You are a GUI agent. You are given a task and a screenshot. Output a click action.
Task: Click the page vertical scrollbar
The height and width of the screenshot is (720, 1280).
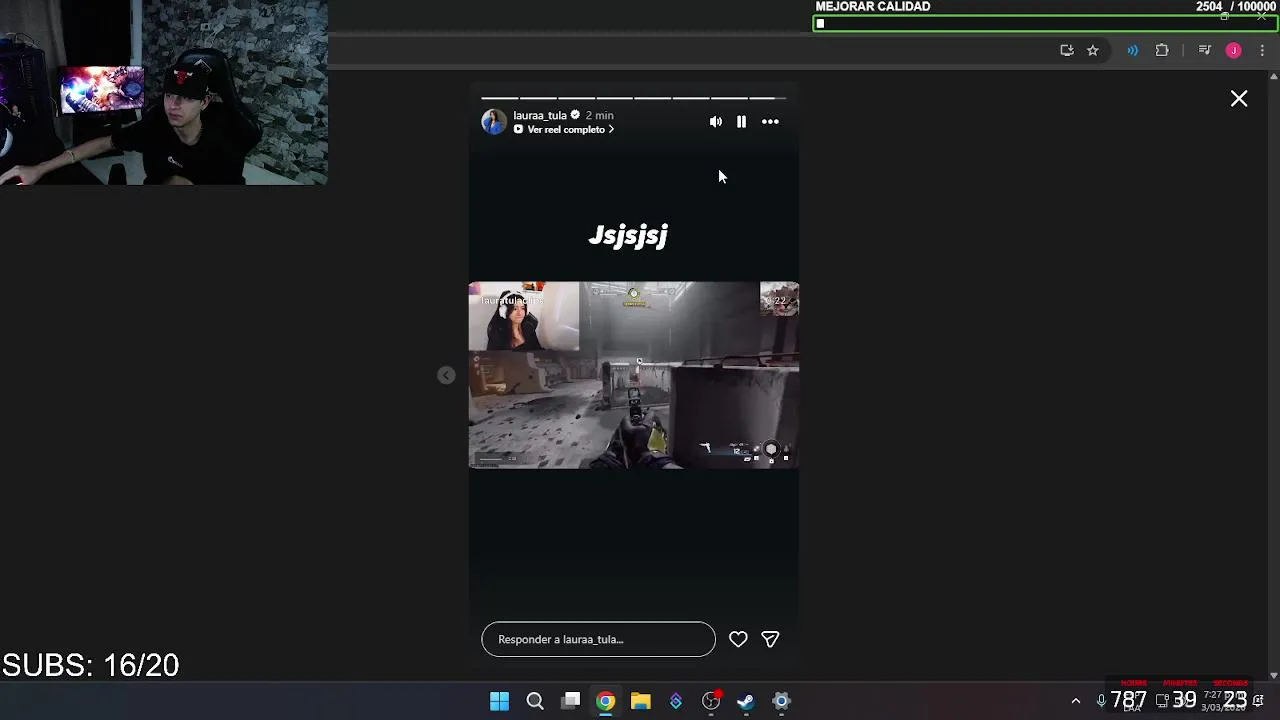[x=1273, y=375]
